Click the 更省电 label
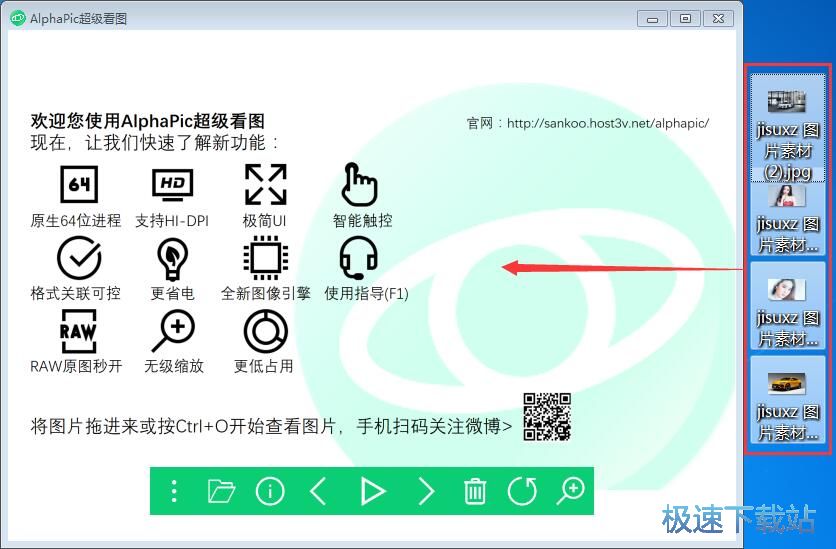 click(172, 293)
